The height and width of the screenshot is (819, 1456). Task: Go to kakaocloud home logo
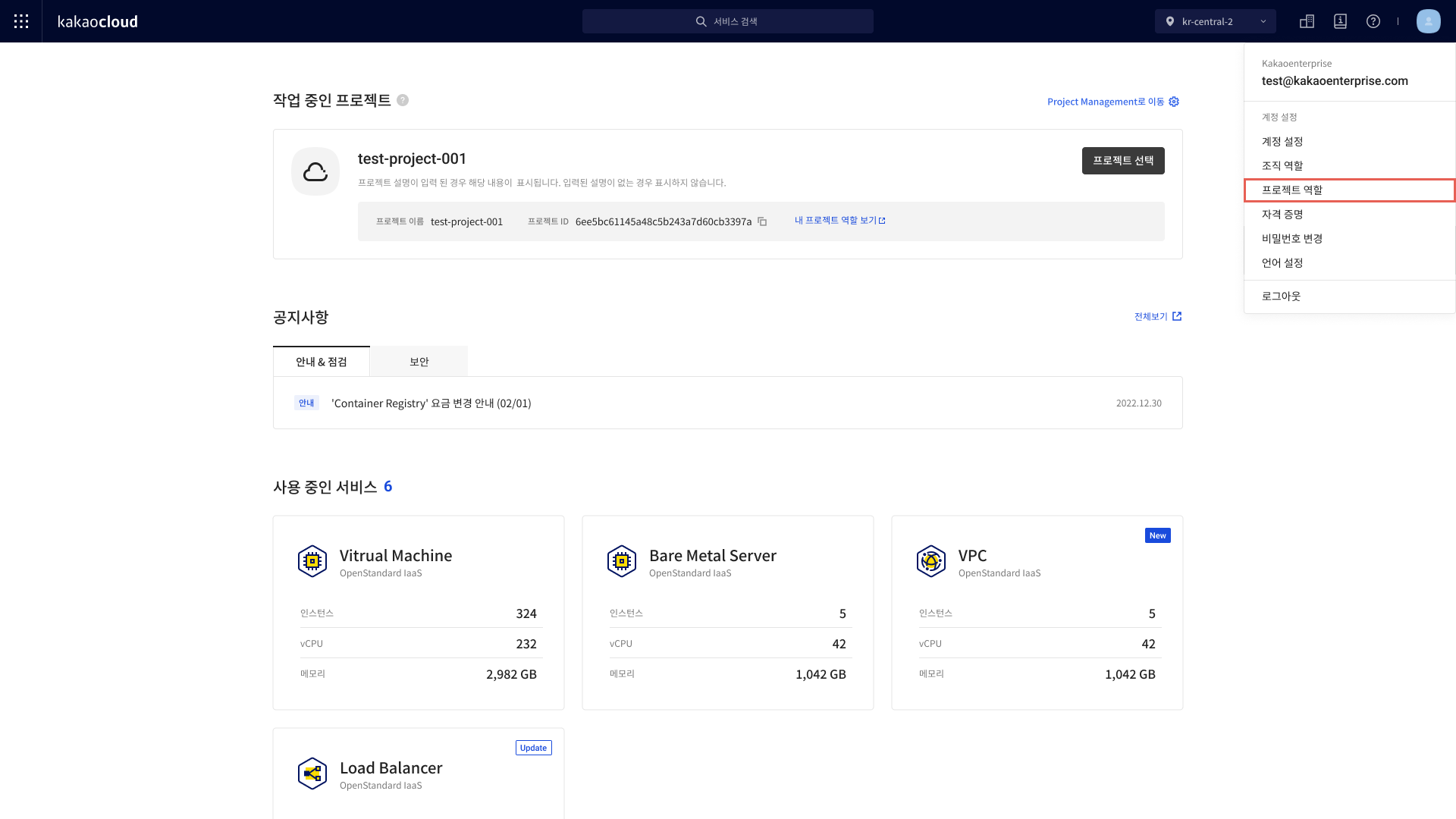pos(98,21)
